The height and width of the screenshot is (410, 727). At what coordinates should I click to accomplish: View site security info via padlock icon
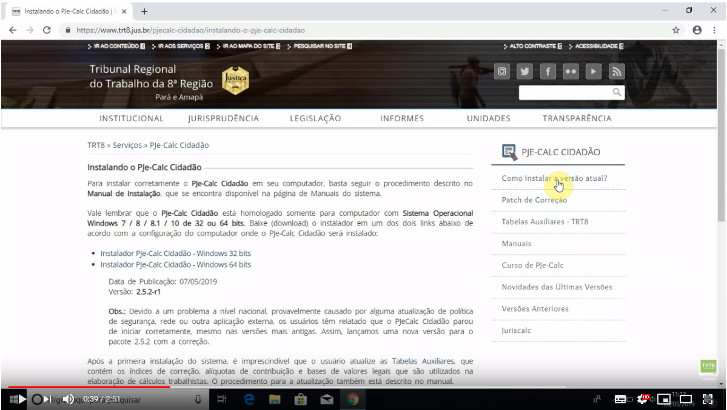(68, 30)
